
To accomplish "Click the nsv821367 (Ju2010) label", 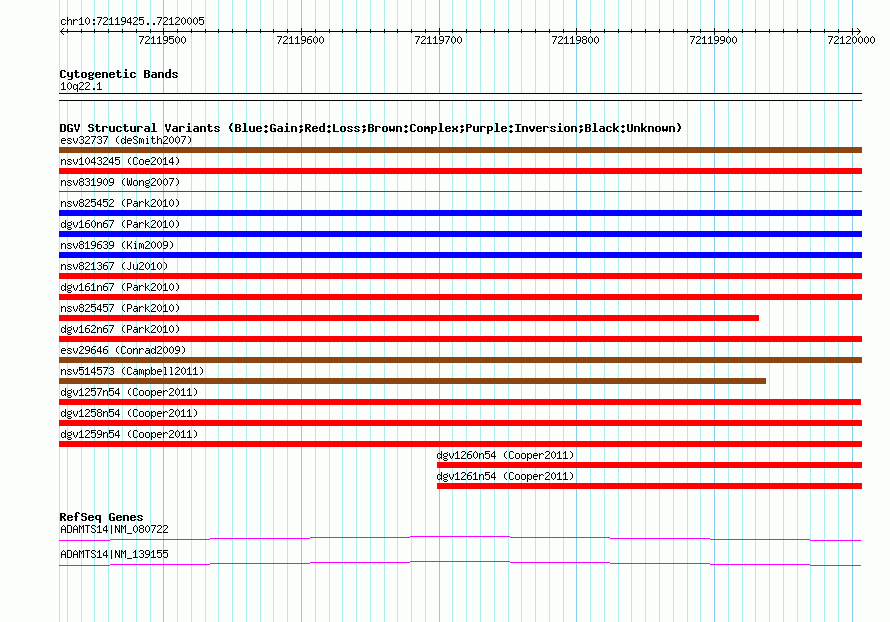I will (114, 266).
